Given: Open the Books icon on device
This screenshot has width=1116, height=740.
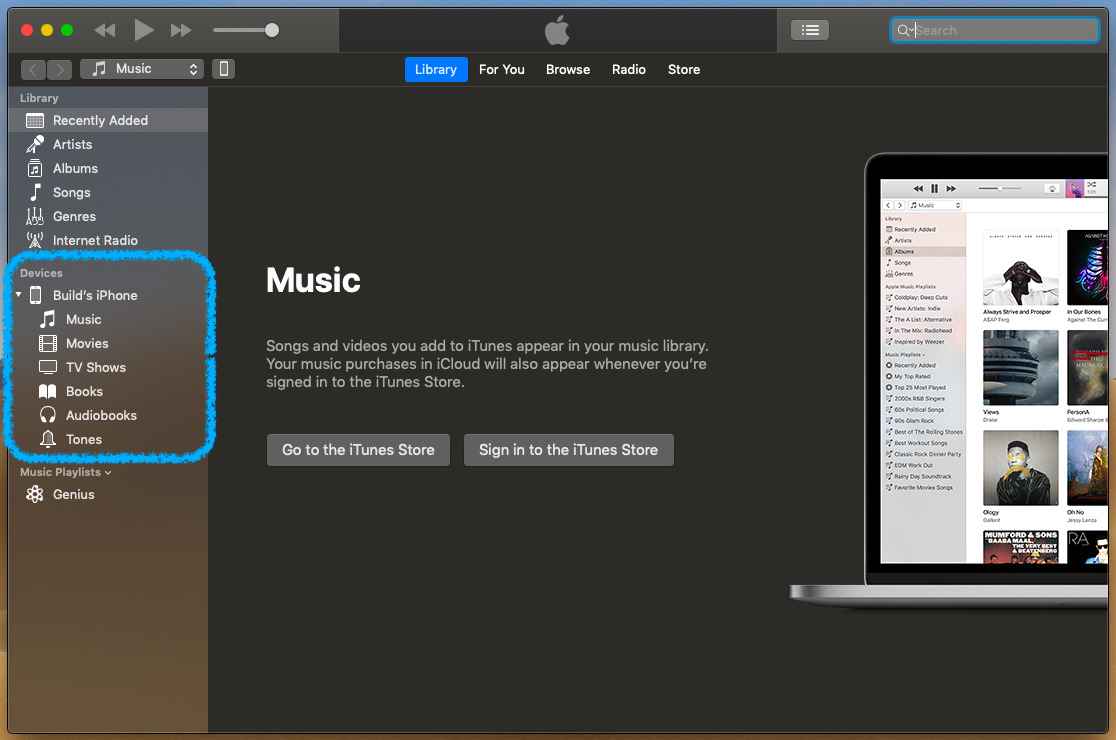Looking at the screenshot, I should point(48,391).
